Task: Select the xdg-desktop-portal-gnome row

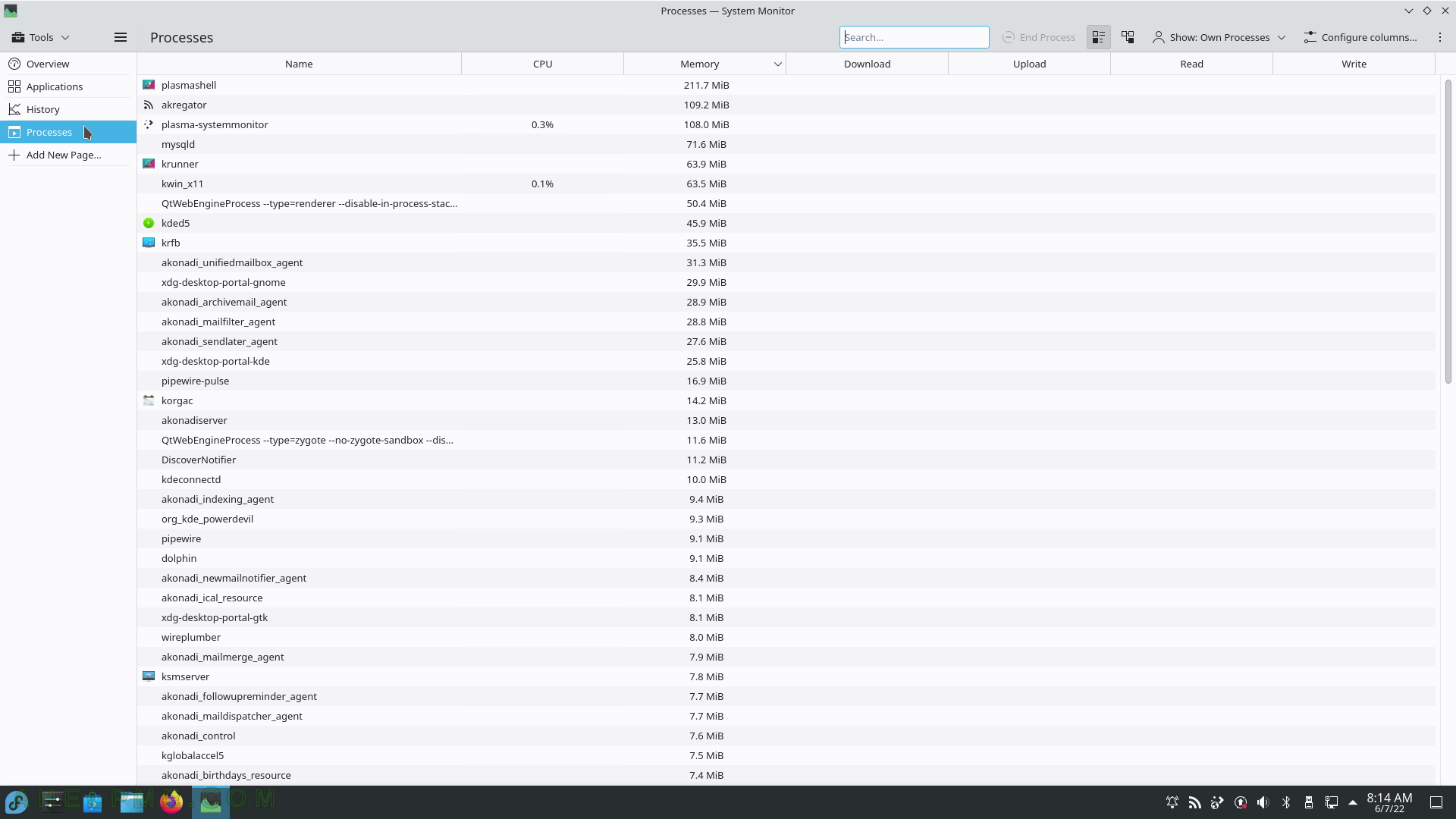Action: [786, 282]
